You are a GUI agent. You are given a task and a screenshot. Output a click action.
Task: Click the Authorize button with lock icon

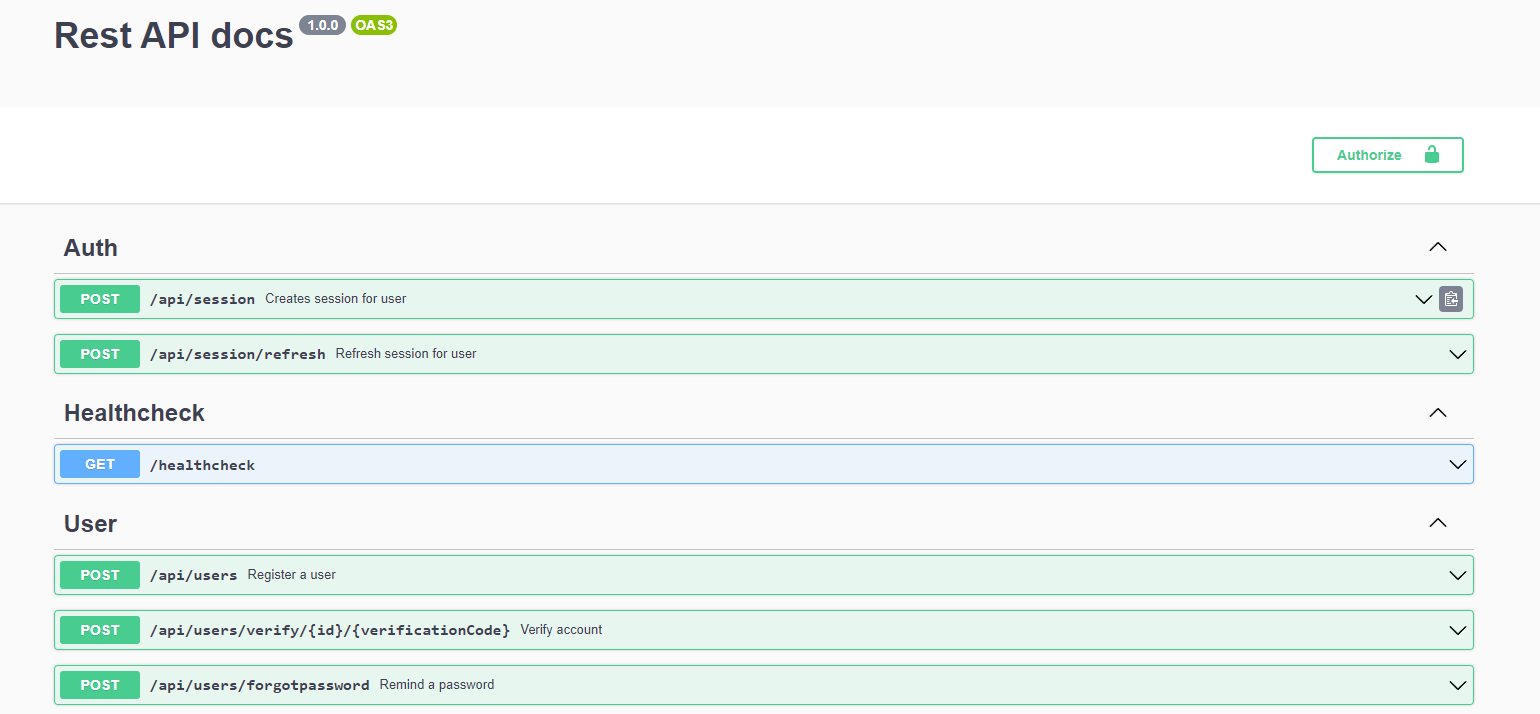[1387, 155]
